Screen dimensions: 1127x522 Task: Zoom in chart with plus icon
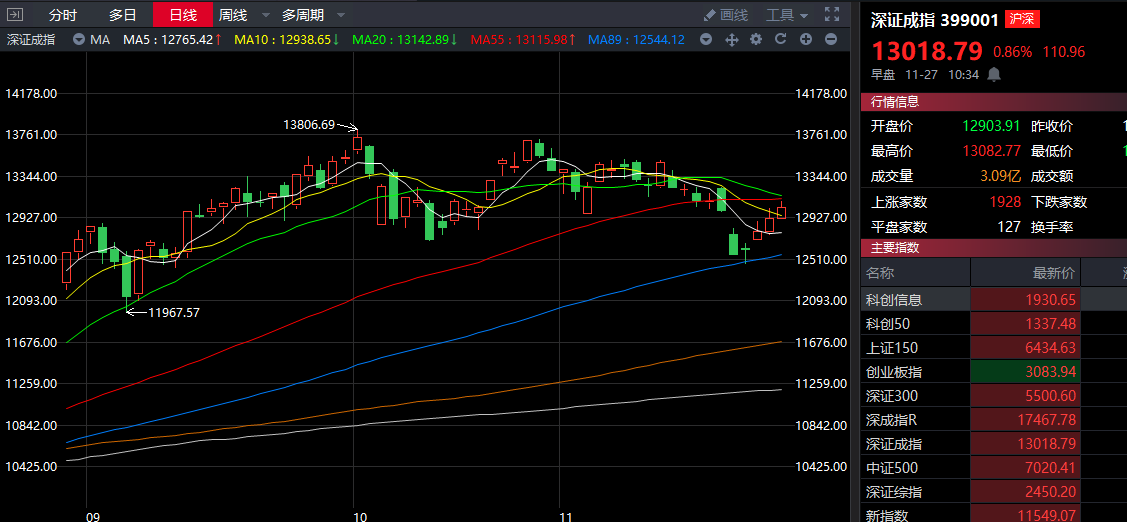pyautogui.click(x=805, y=40)
